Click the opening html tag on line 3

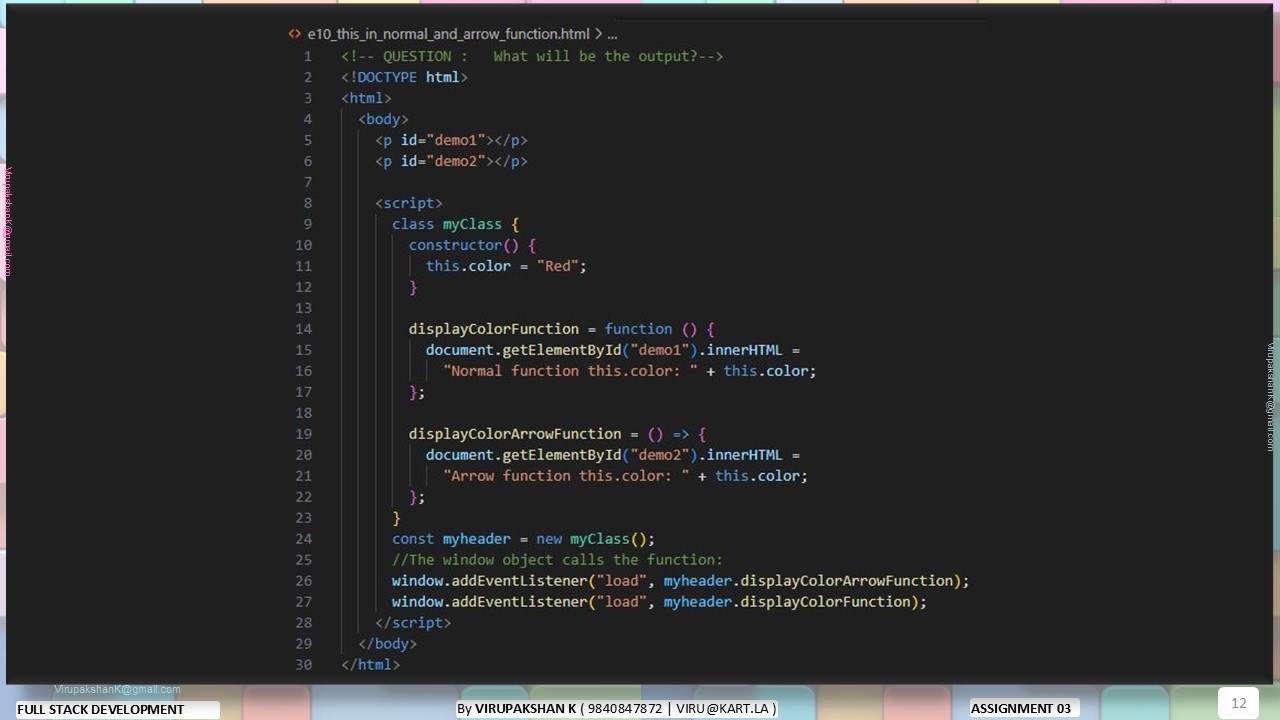click(x=366, y=98)
